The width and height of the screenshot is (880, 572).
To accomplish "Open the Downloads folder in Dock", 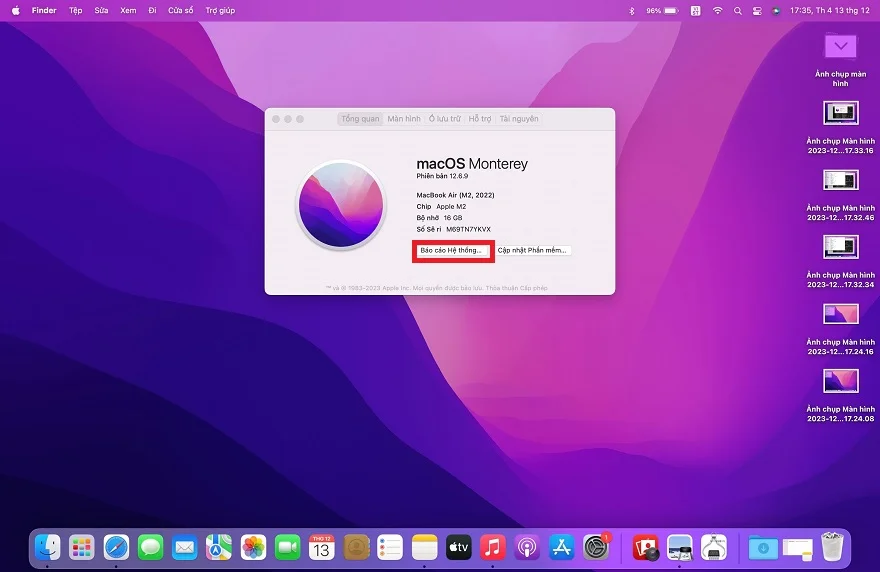I will 763,547.
